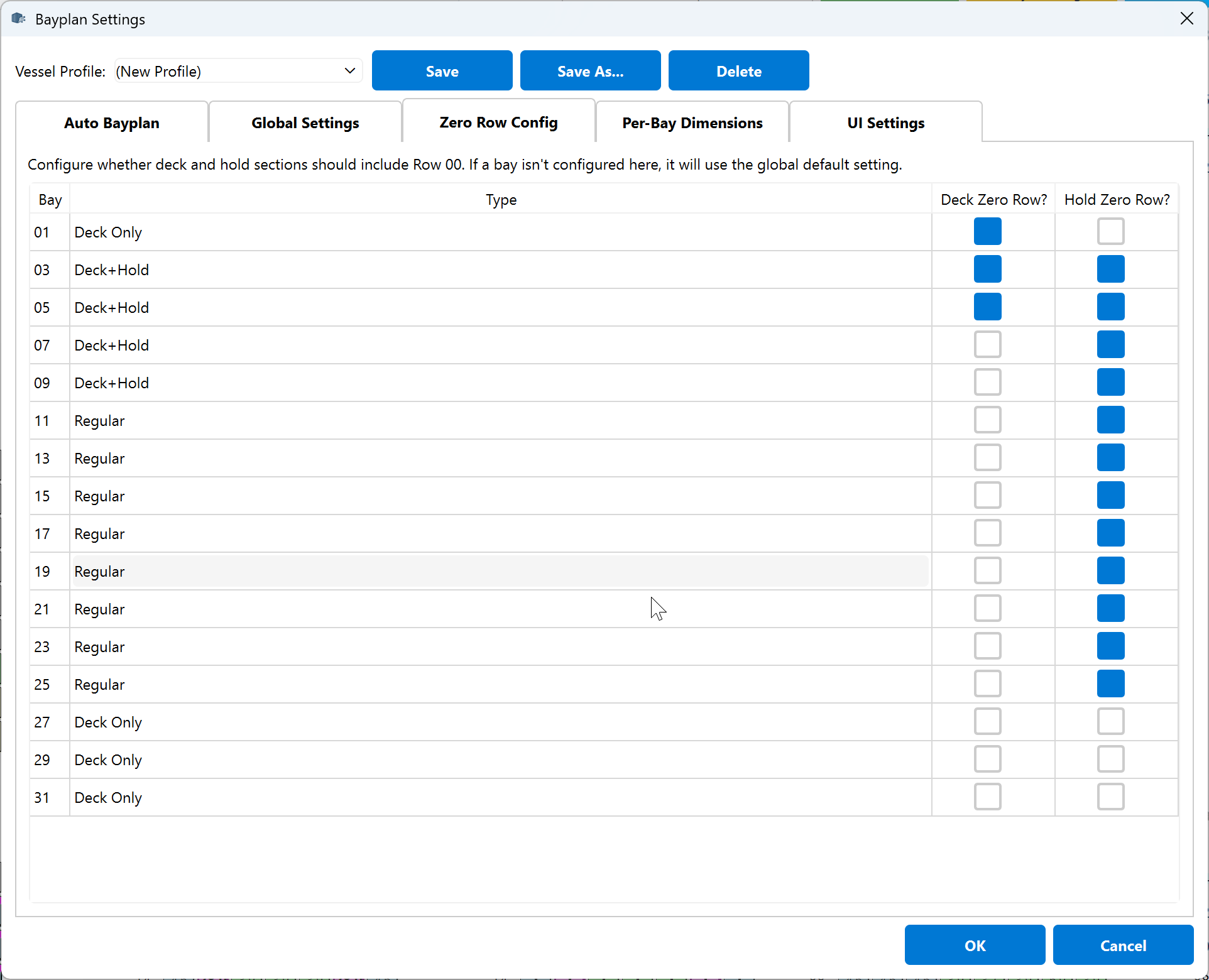Click the Delete profile button

click(738, 71)
